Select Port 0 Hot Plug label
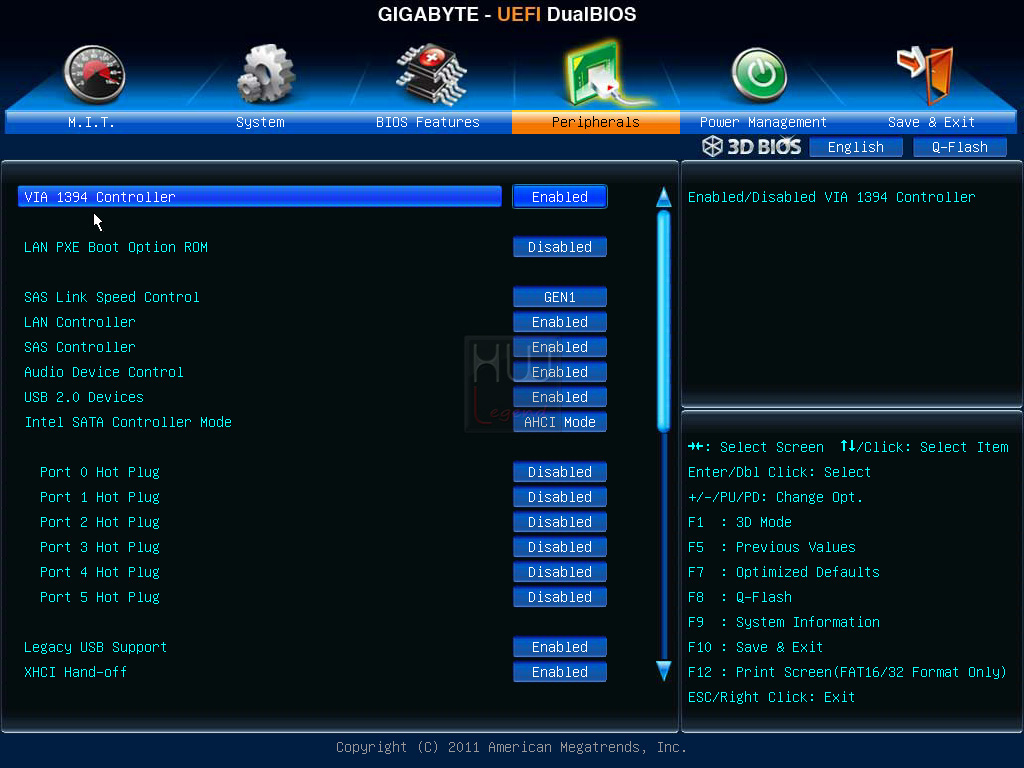This screenshot has height=768, width=1024. pos(100,472)
